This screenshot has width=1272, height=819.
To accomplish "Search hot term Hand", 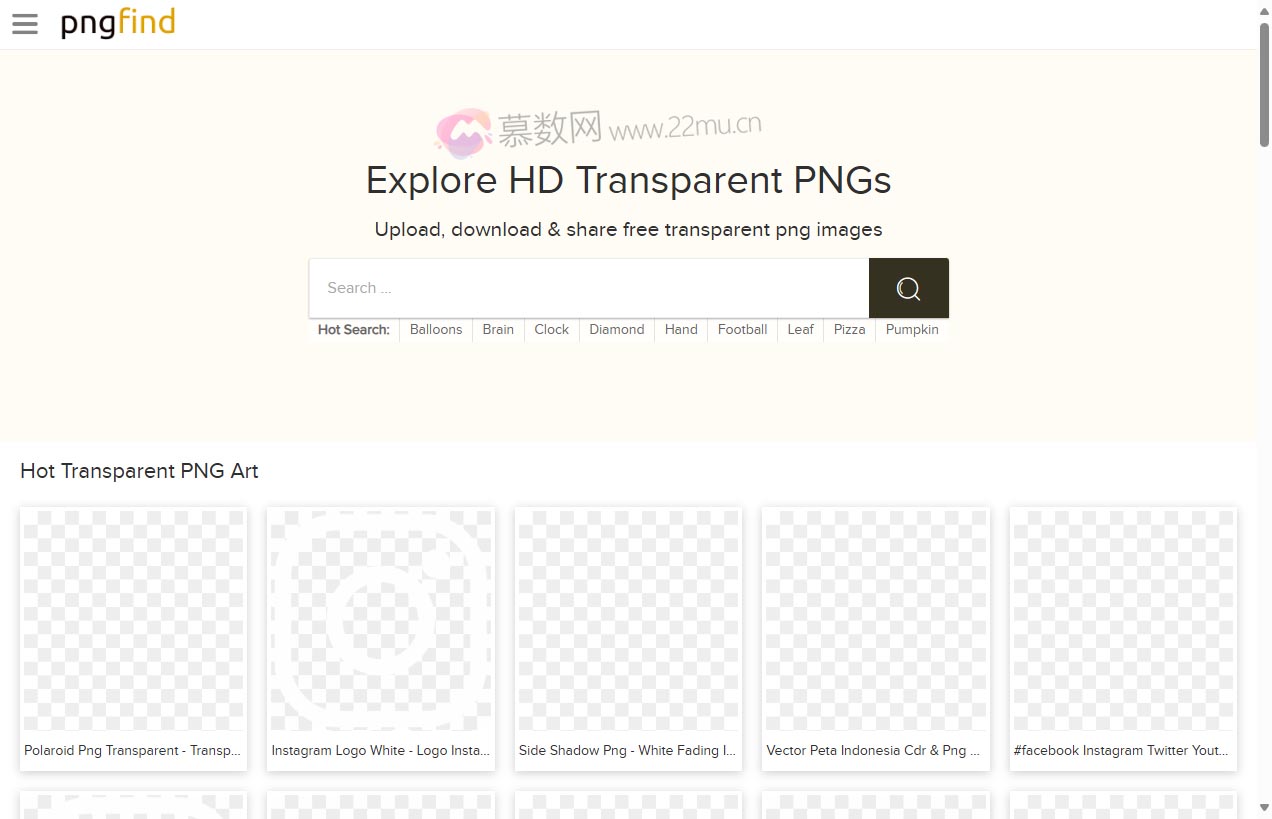I will [681, 329].
